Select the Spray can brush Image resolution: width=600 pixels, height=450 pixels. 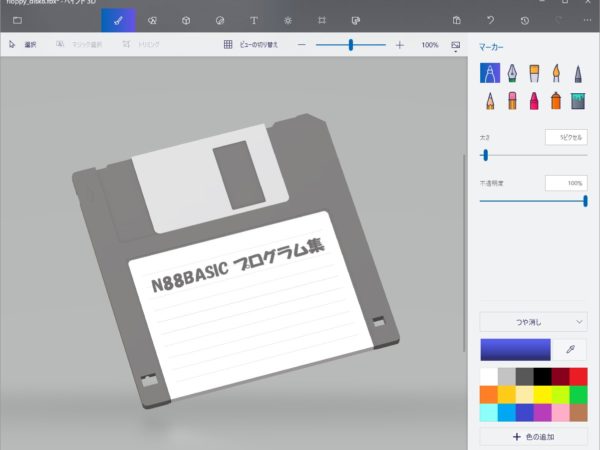pos(556,101)
